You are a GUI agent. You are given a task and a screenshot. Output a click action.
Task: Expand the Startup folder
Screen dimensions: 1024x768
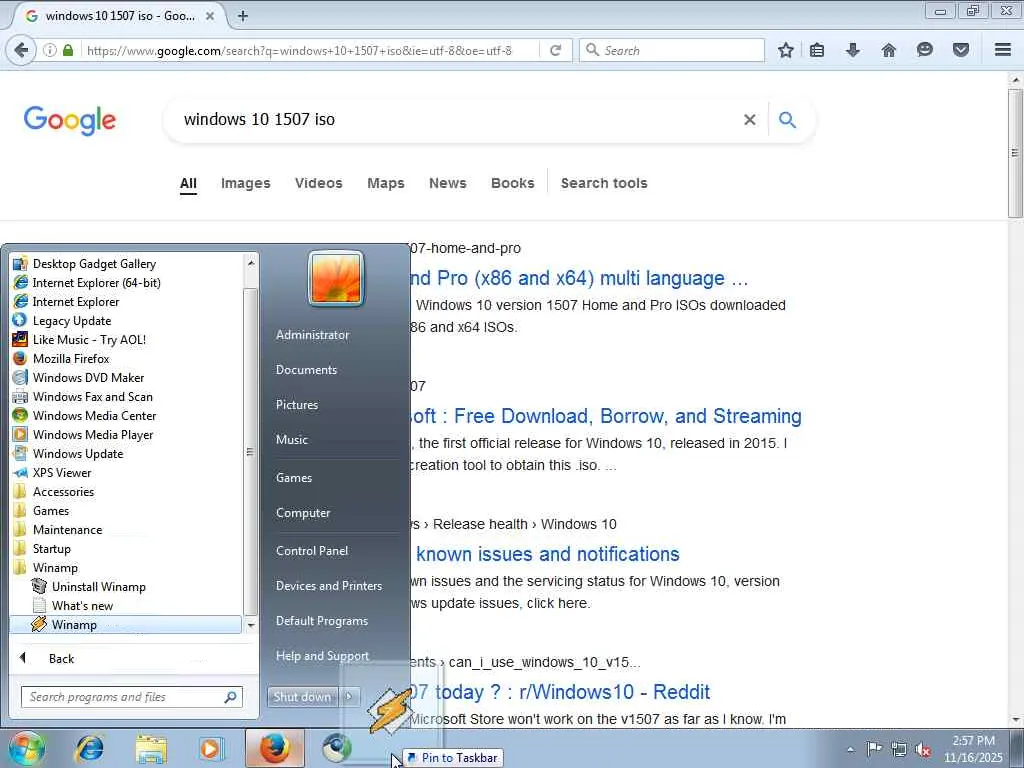click(x=52, y=549)
